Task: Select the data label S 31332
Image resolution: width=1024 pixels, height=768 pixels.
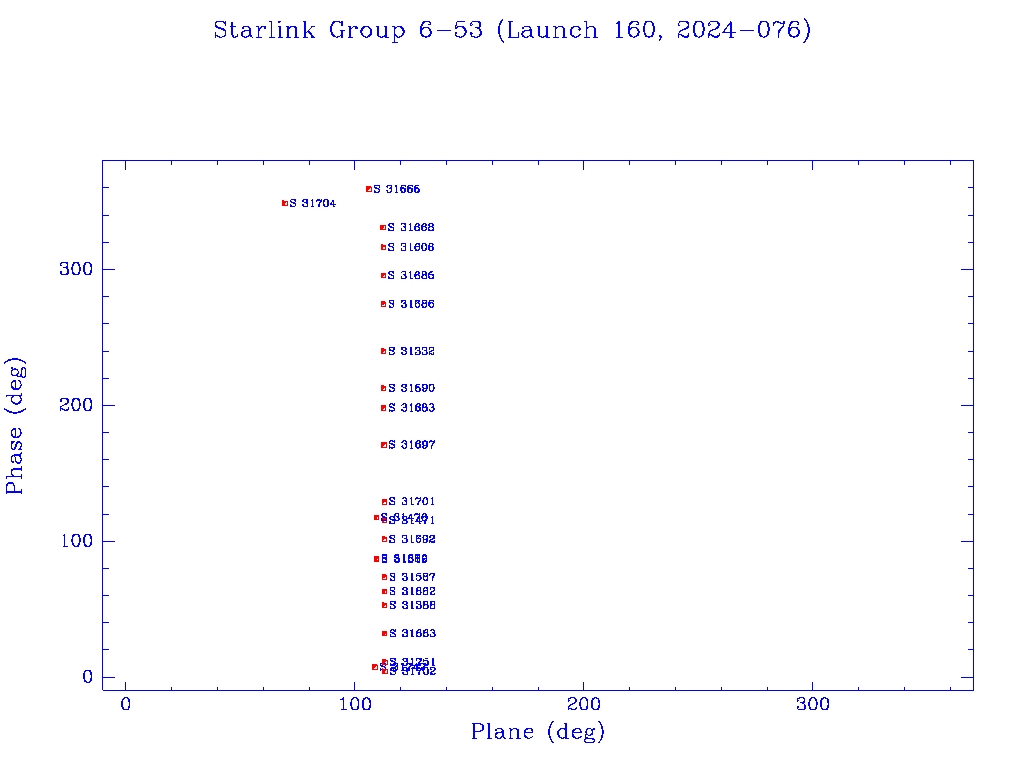Action: (x=411, y=351)
